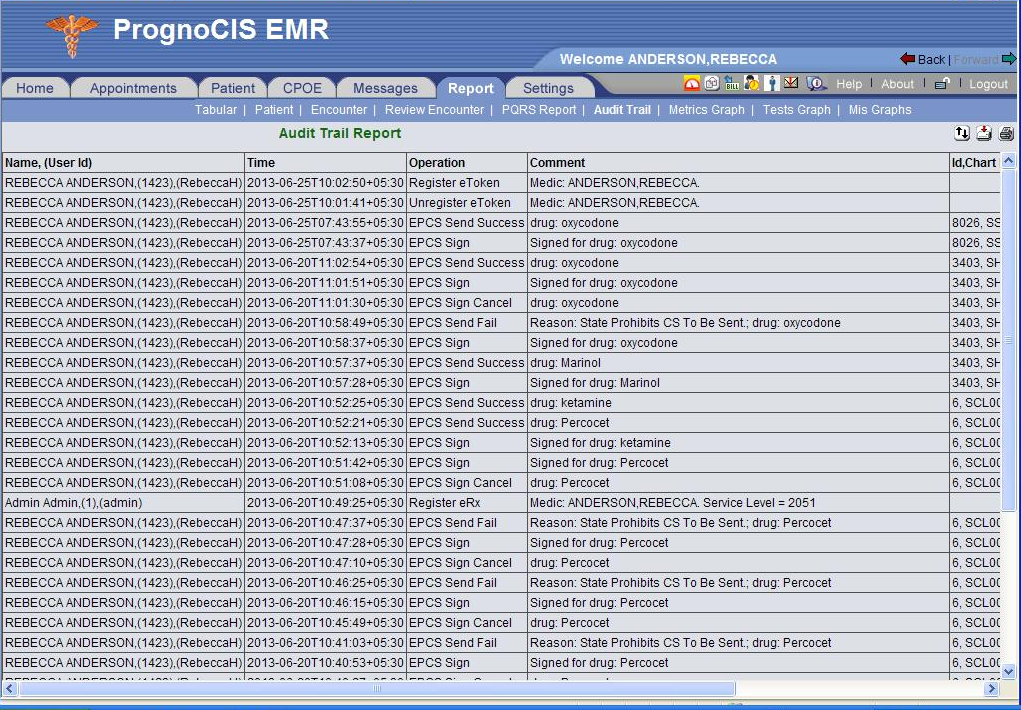Click the 'Unregister eToken' operation cell
This screenshot has width=1021, height=710.
(467, 203)
